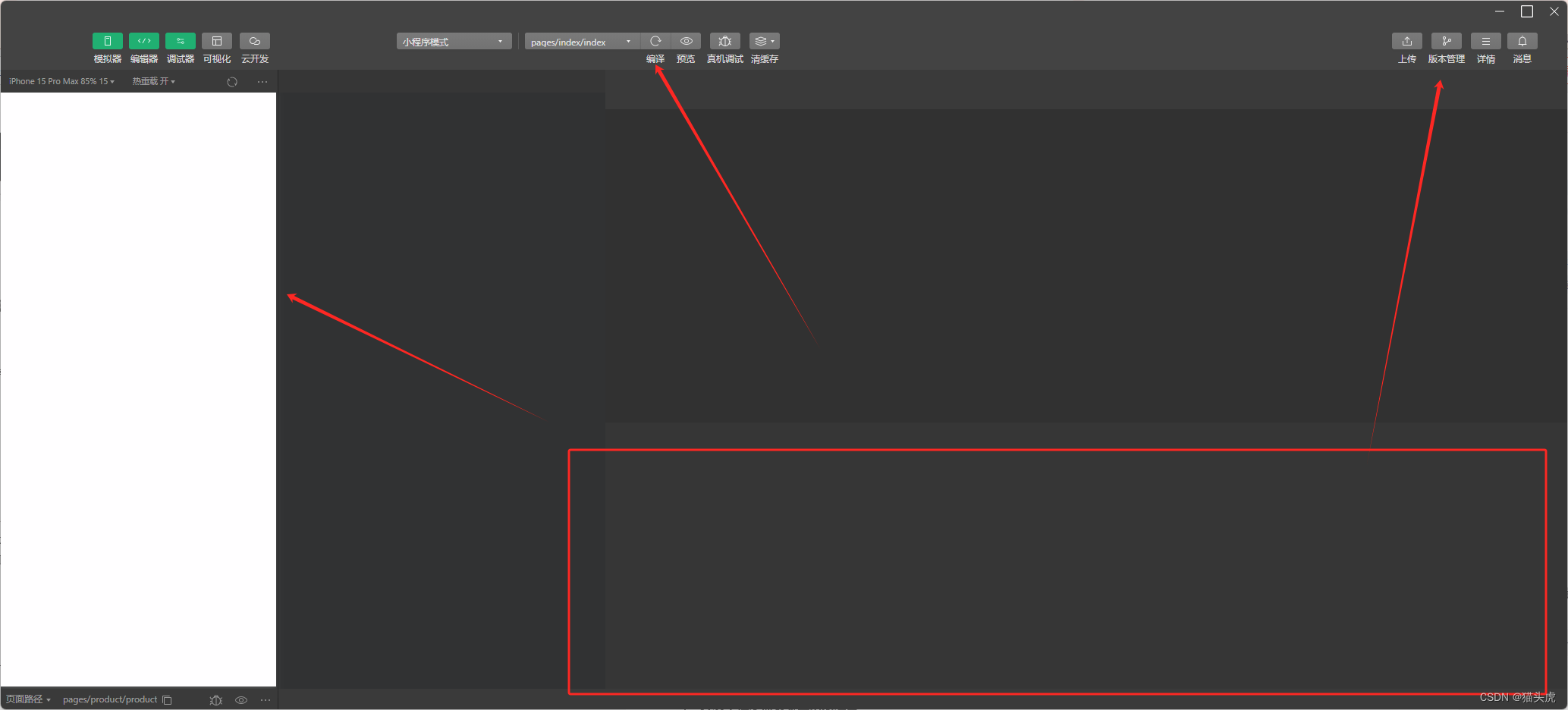Click the 版本管理 label text

coord(1447,59)
